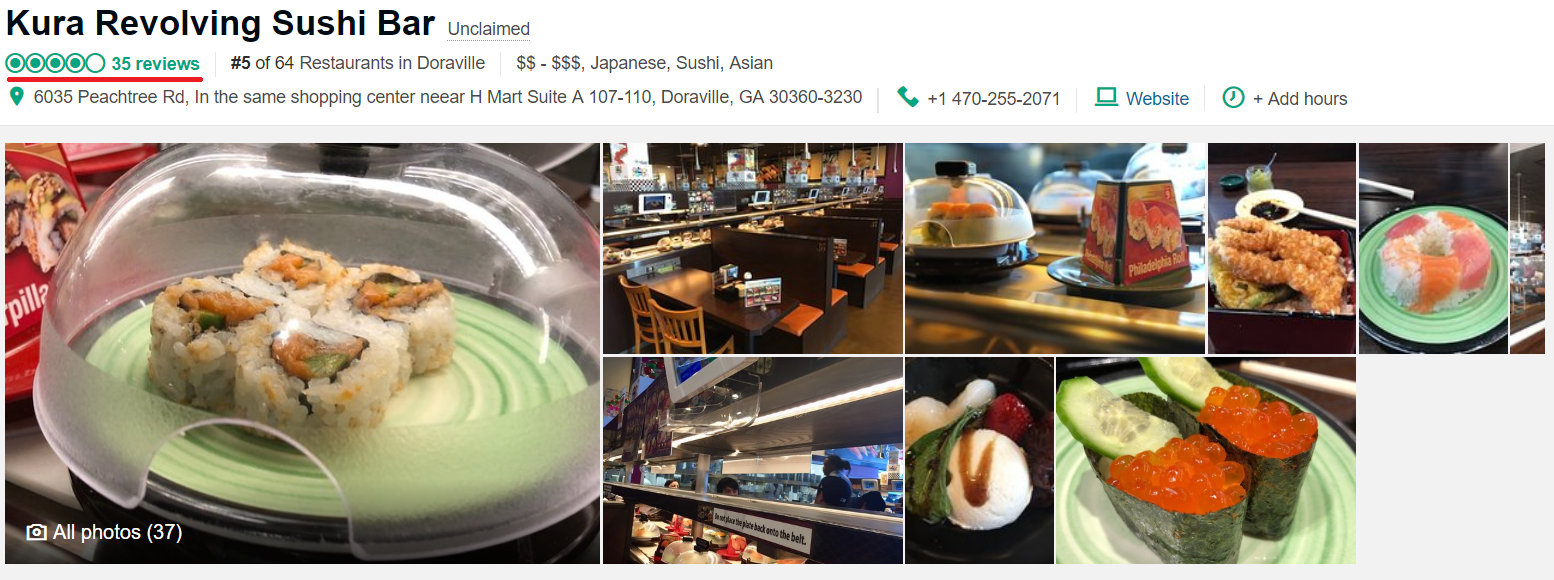The height and width of the screenshot is (580, 1554).
Task: Call the +1 470-255-2071 number
Action: click(993, 98)
